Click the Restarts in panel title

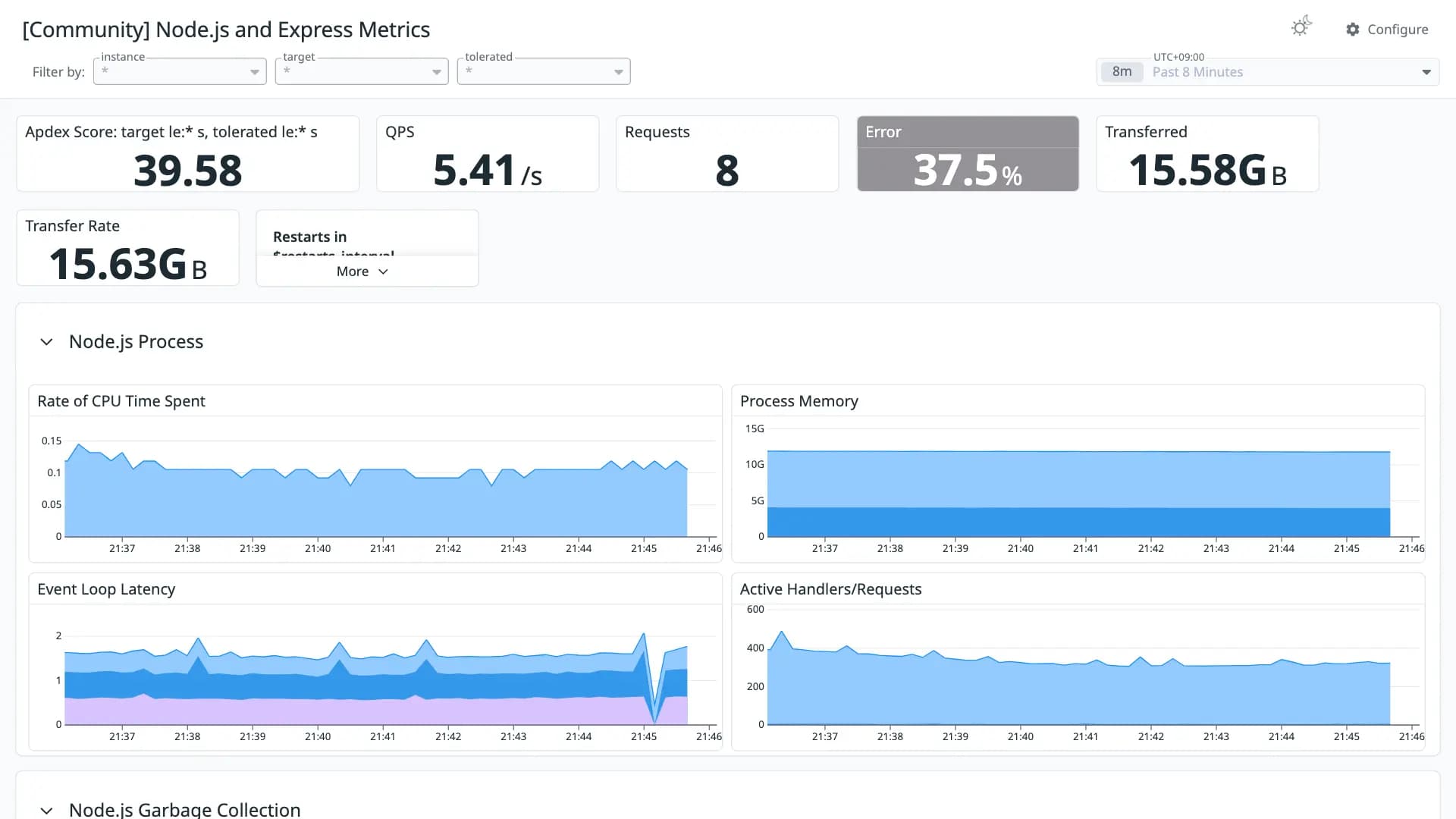[x=309, y=237]
